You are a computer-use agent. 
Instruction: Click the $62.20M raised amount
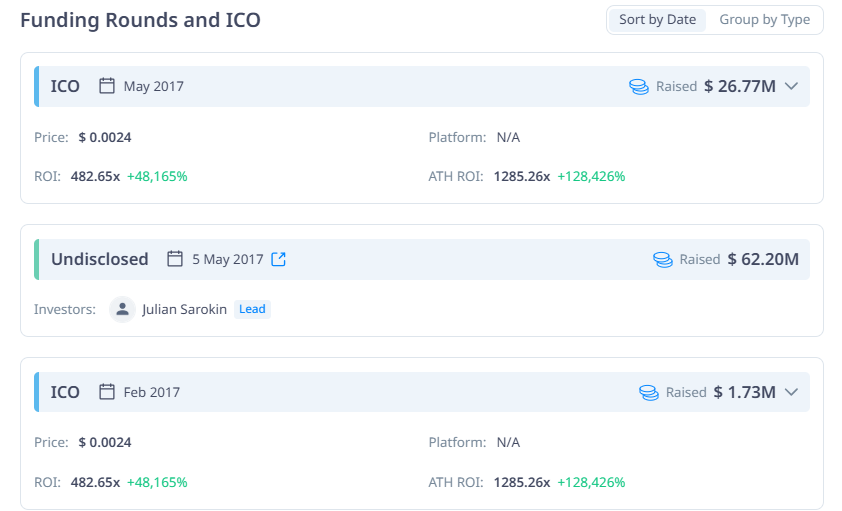pyautogui.click(x=763, y=259)
